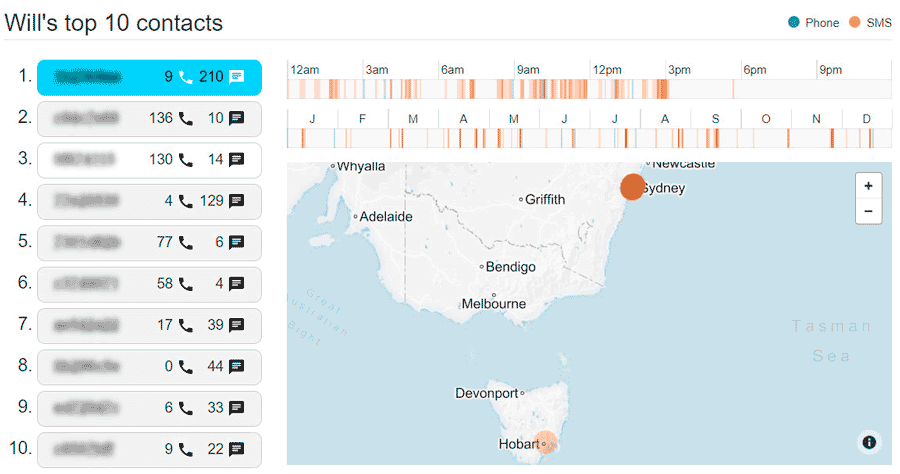
Task: Click phone icon in contact 10 row
Action: tap(185, 449)
